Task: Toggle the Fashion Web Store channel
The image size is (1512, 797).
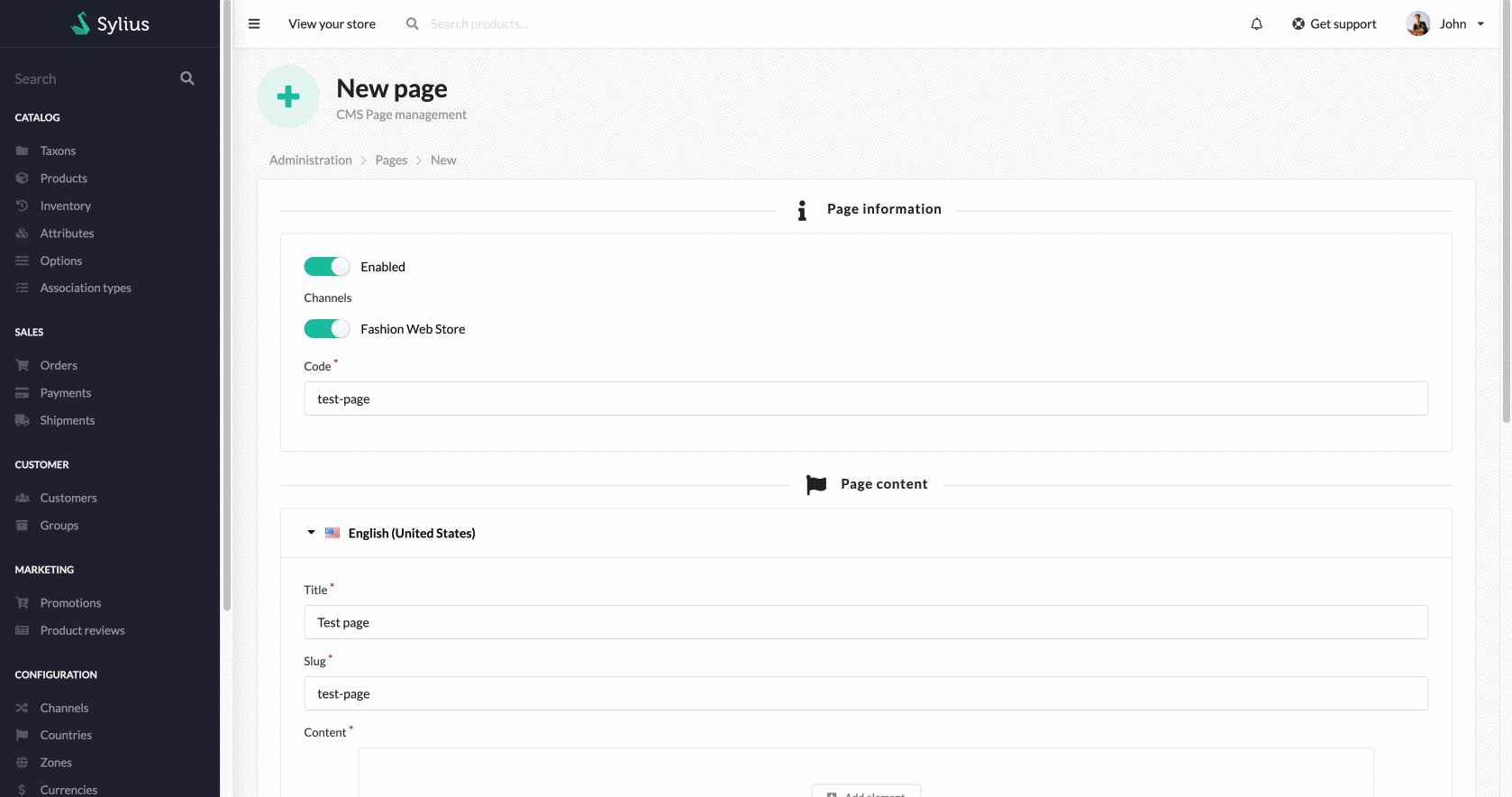Action: 326,329
